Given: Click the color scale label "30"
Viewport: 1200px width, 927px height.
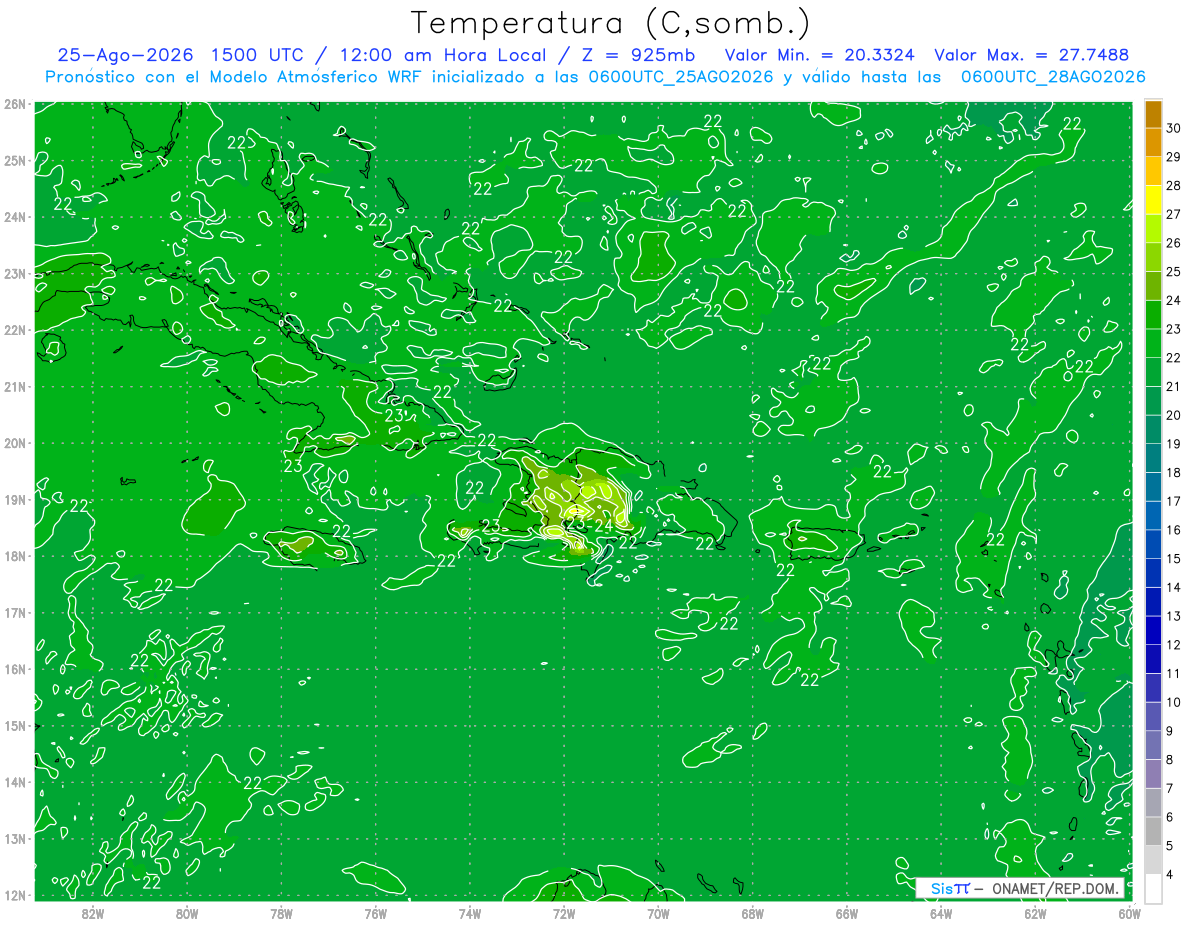Looking at the screenshot, I should (1173, 128).
